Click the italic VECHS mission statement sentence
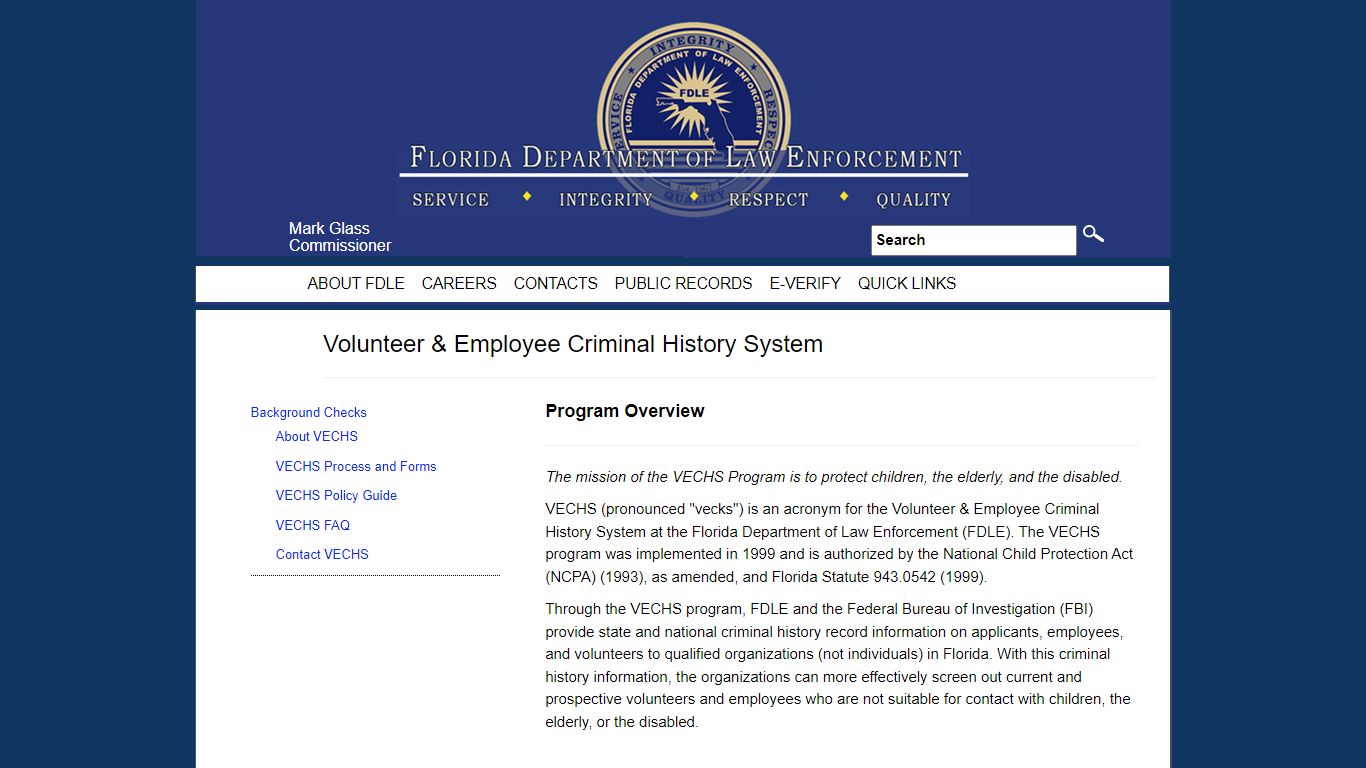The image size is (1366, 768). [834, 477]
